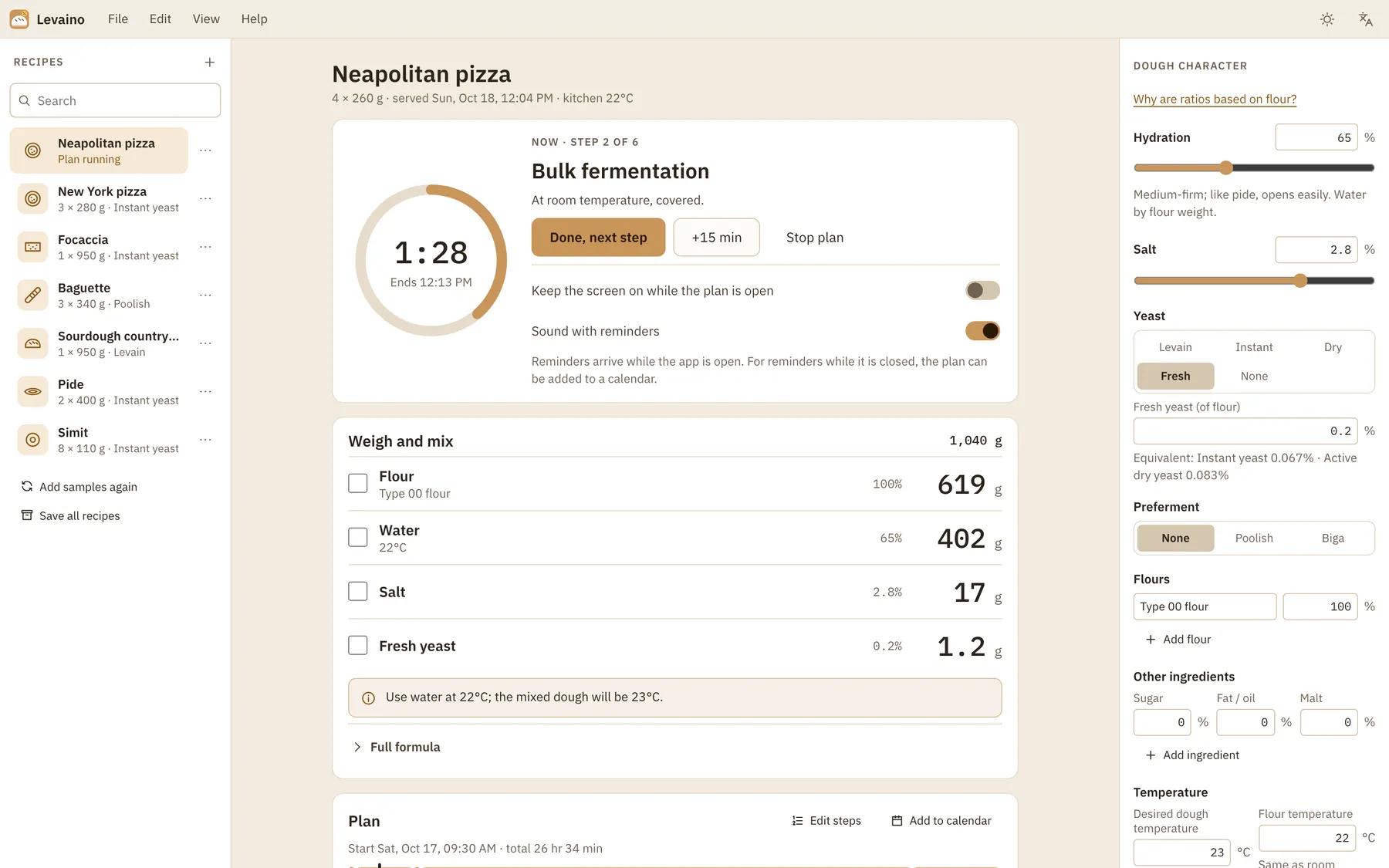Open the Edit menu
1389x868 pixels.
tap(161, 19)
